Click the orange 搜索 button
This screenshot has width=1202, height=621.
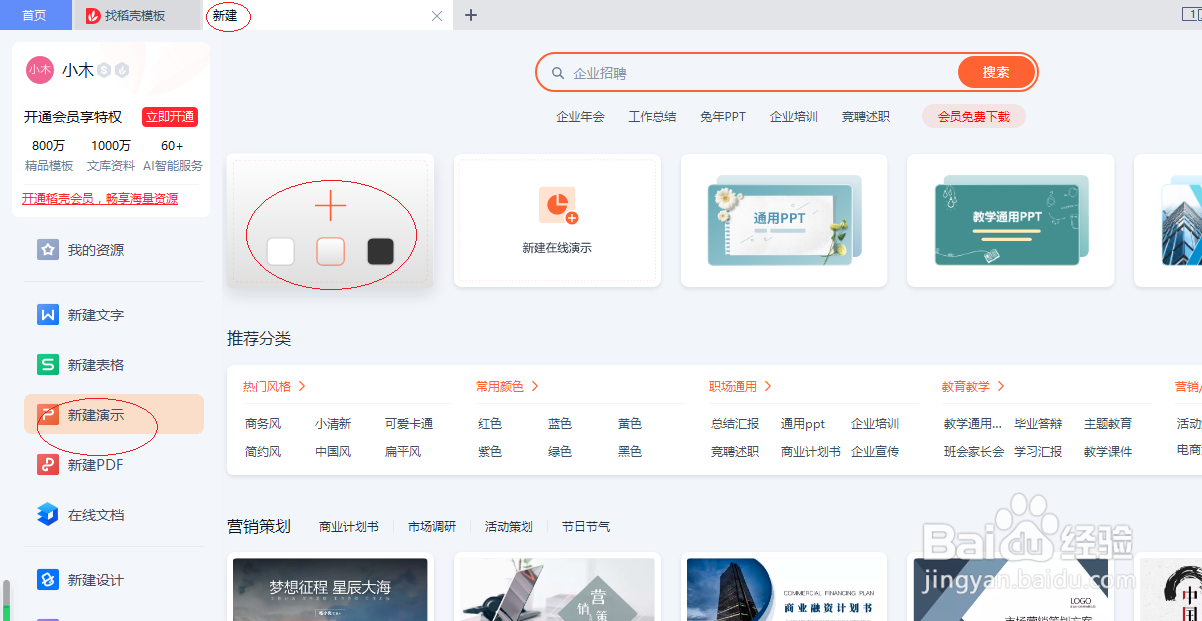[996, 72]
